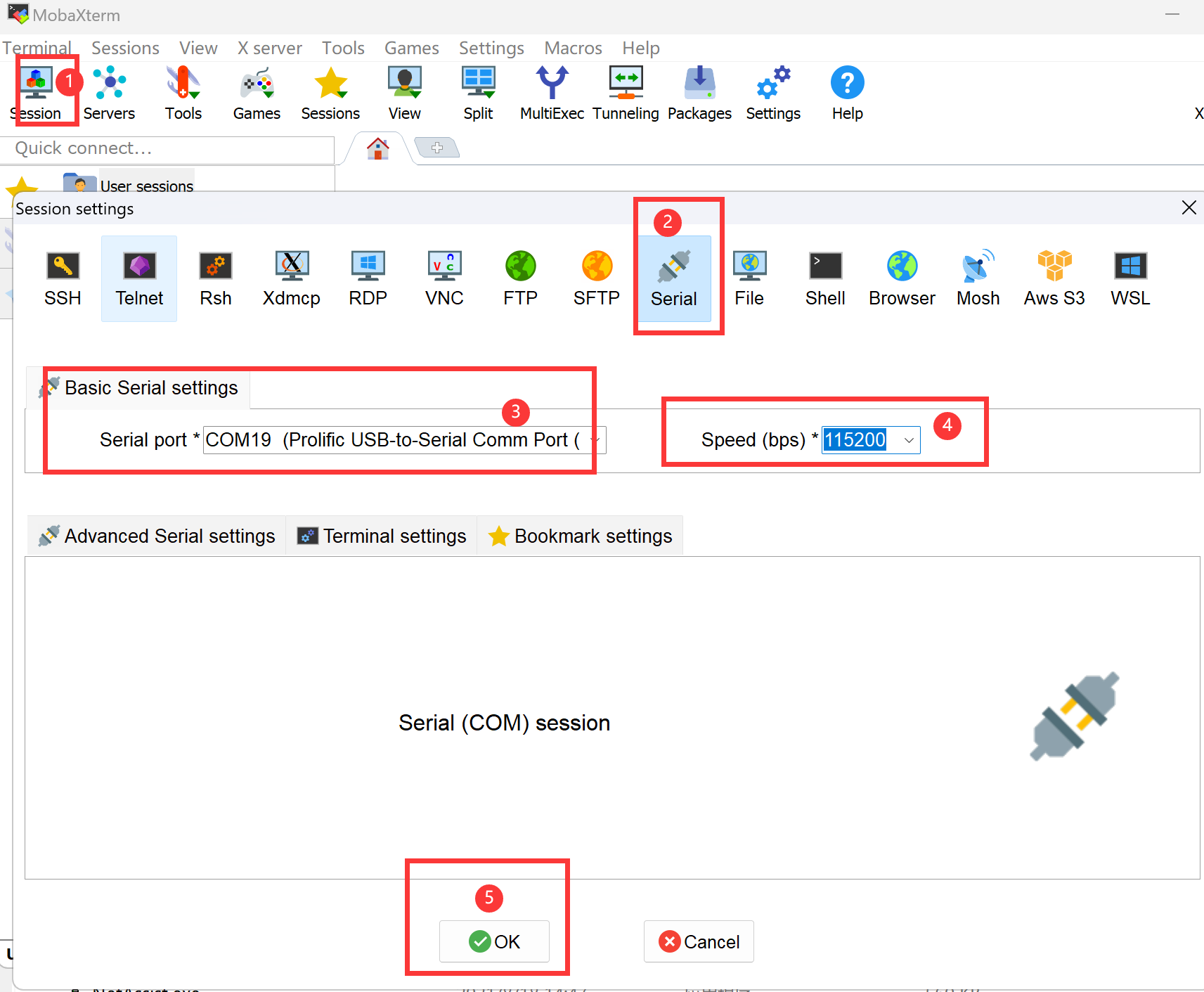The image size is (1204, 992).
Task: Choose the Browser session type
Action: pyautogui.click(x=902, y=278)
